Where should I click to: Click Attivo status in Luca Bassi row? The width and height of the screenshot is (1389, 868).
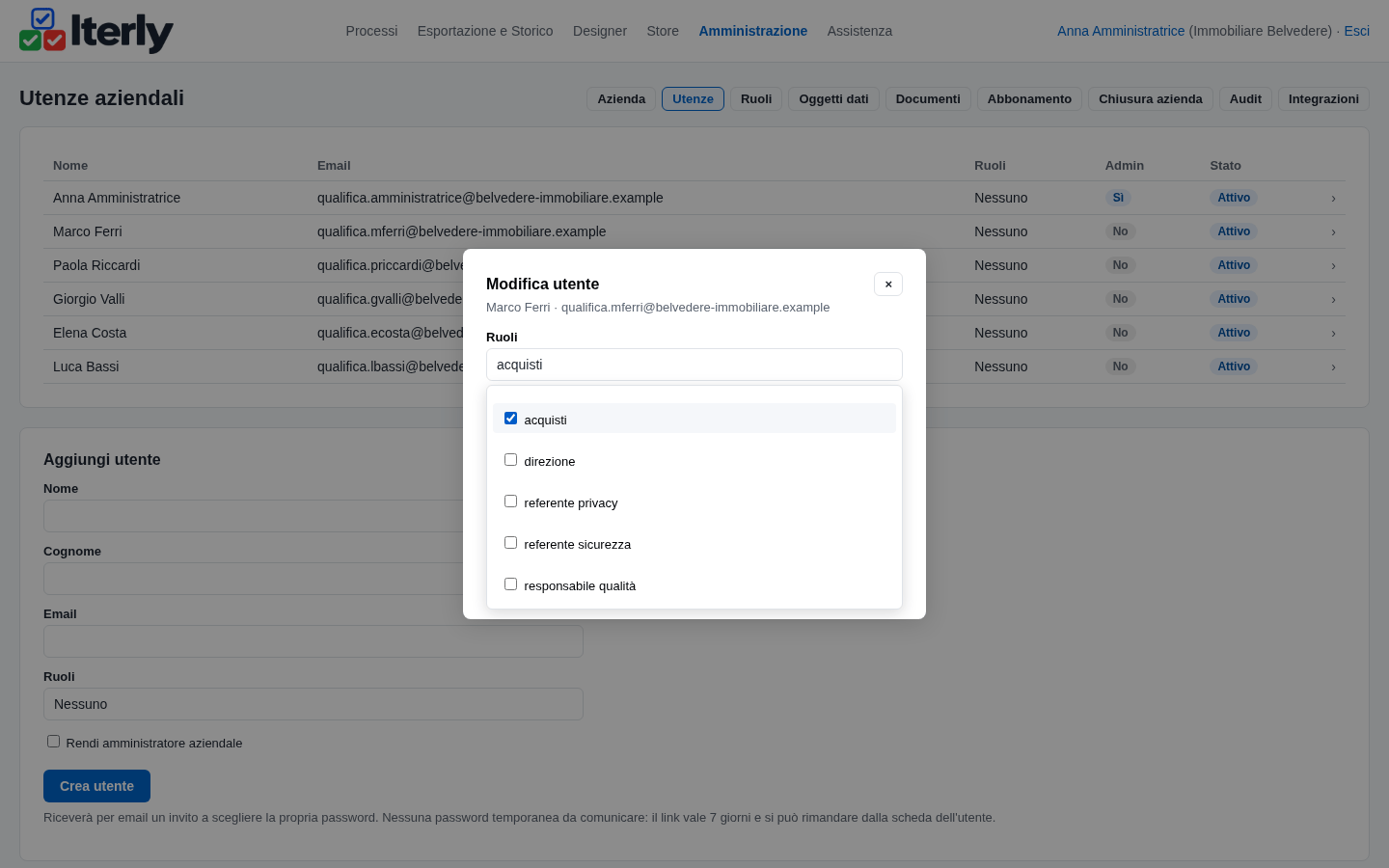tap(1234, 366)
